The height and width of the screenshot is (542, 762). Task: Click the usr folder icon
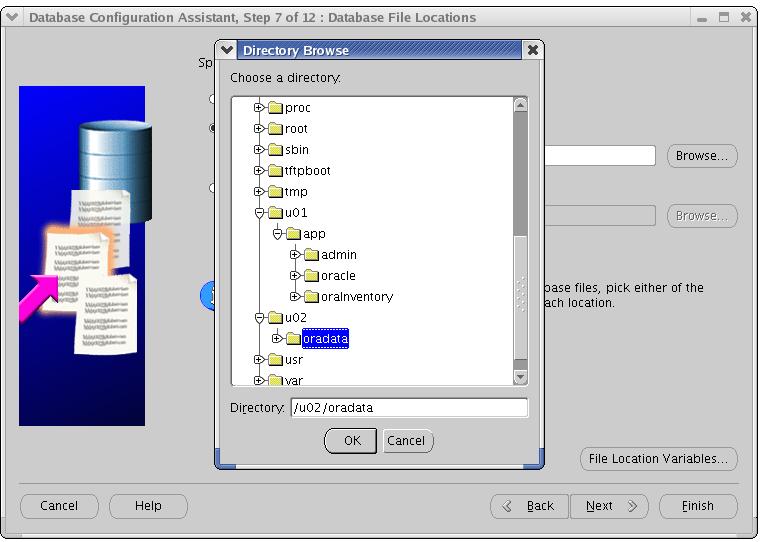point(275,360)
